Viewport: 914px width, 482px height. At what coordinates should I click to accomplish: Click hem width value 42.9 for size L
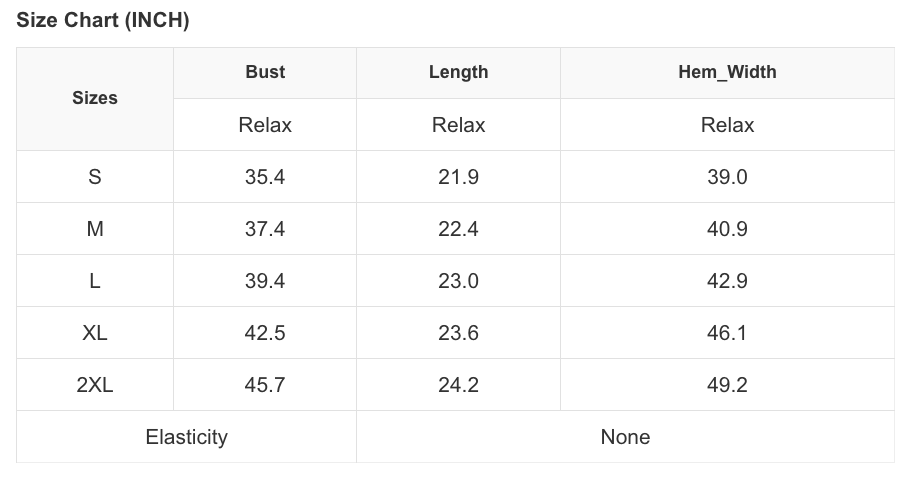(x=727, y=281)
